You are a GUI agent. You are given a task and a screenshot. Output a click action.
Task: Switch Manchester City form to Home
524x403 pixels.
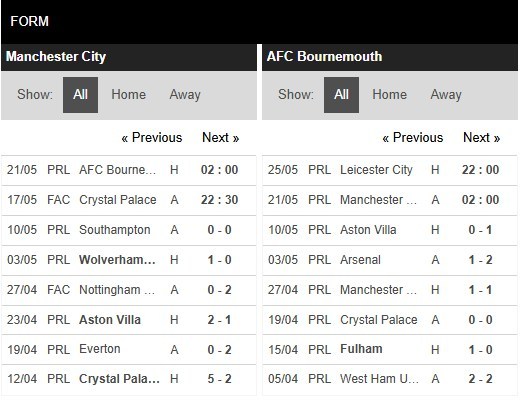point(129,95)
